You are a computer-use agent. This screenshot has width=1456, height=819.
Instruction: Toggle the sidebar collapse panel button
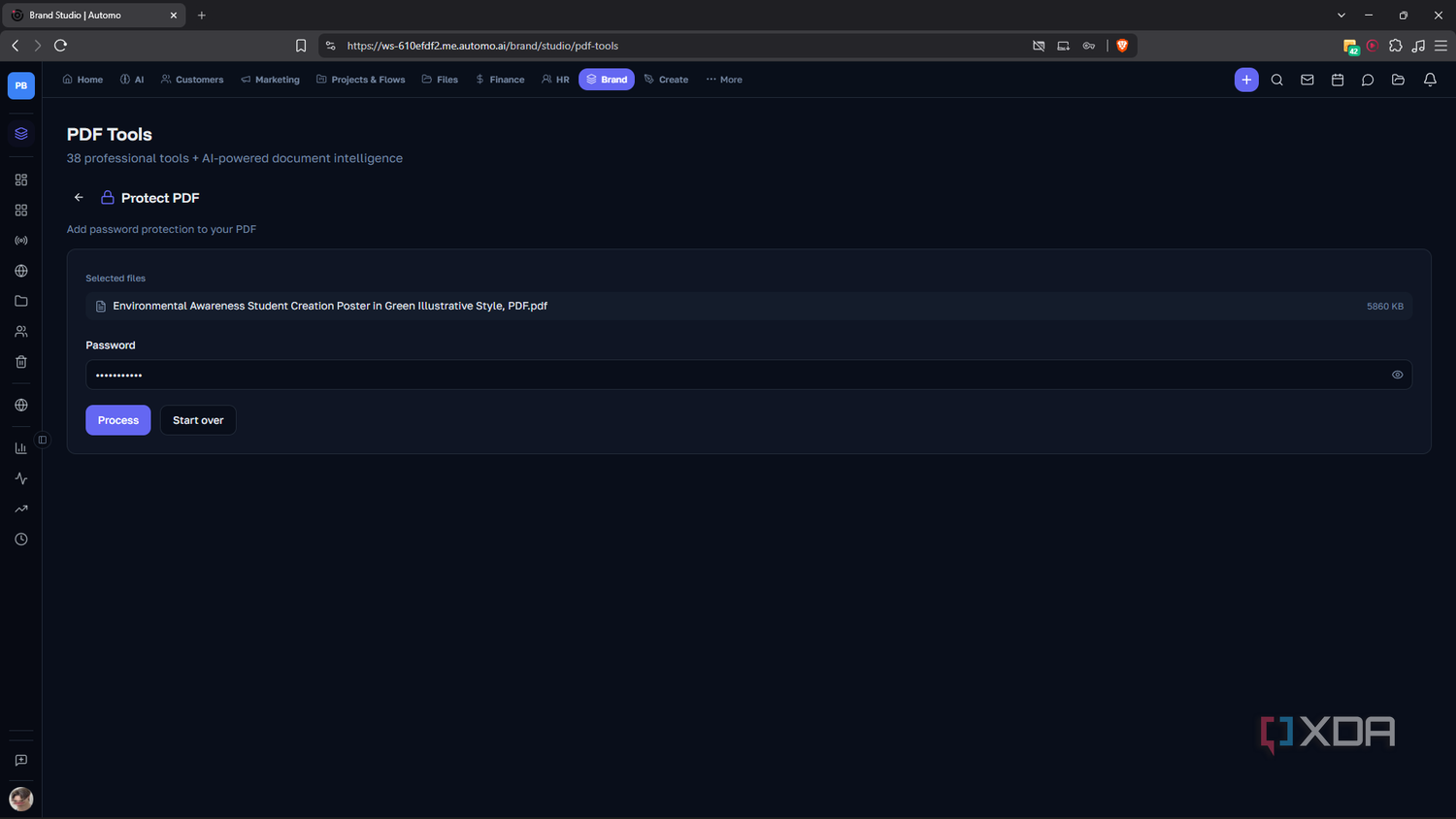coord(43,440)
